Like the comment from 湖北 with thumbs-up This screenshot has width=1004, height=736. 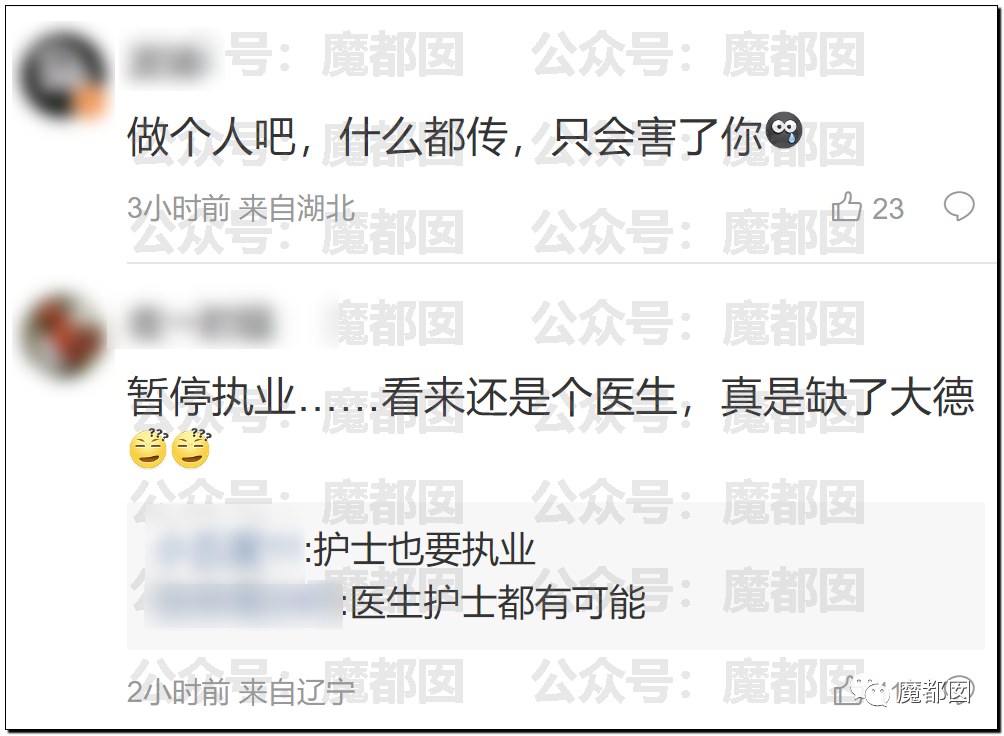click(x=846, y=208)
